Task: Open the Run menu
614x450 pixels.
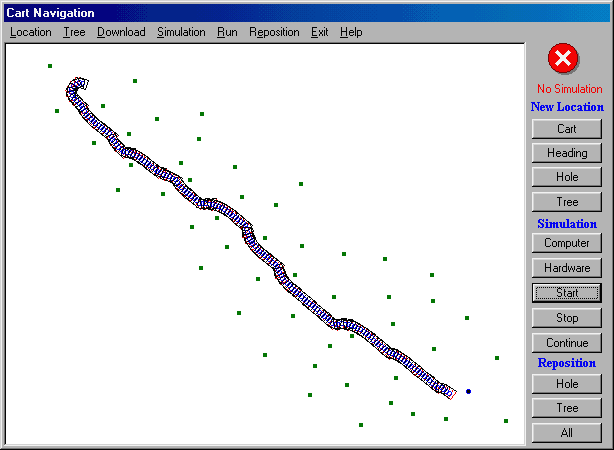Action: pos(227,32)
